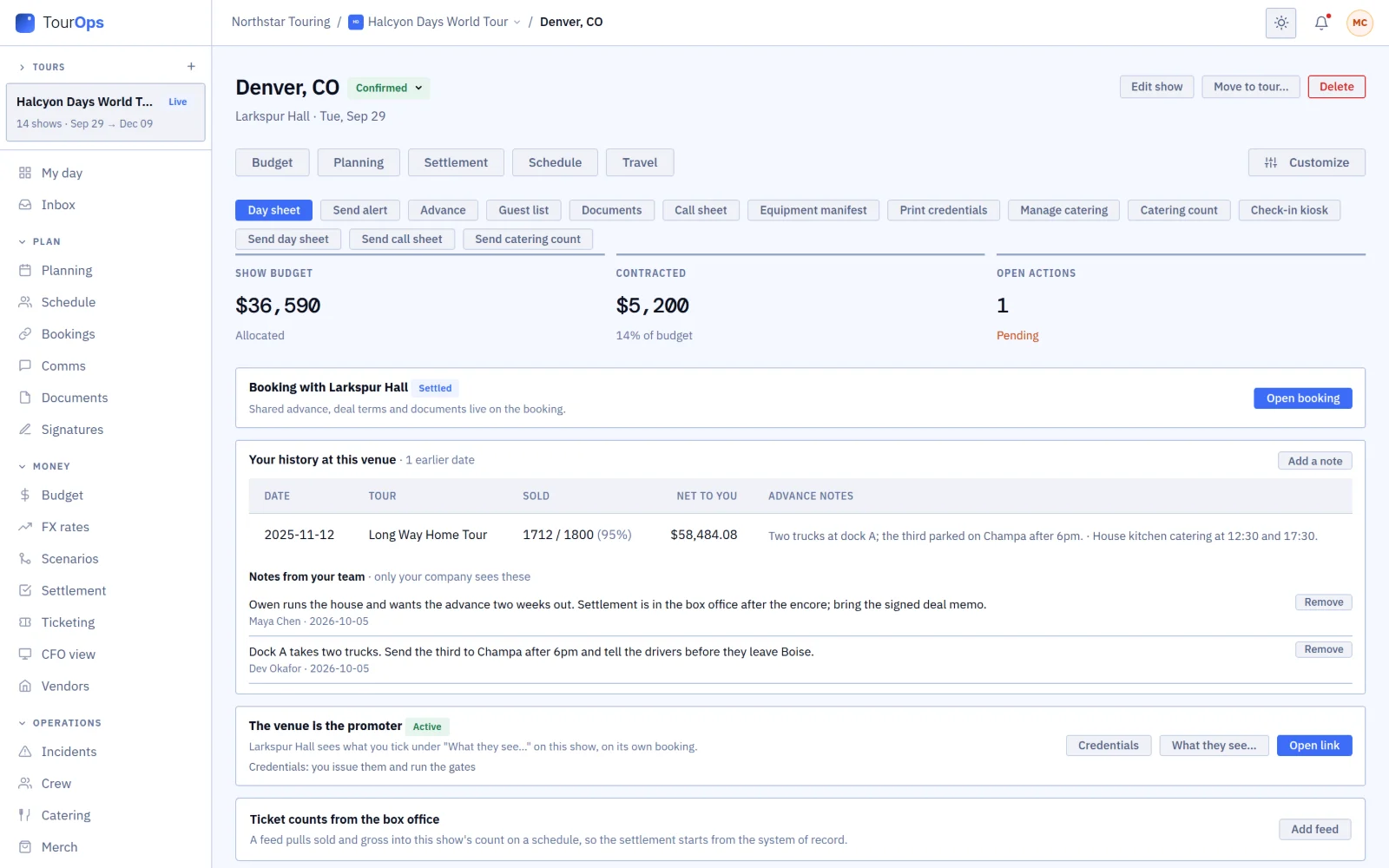Open the Confirmed status dropdown
Image resolution: width=1389 pixels, height=868 pixels.
pos(389,88)
